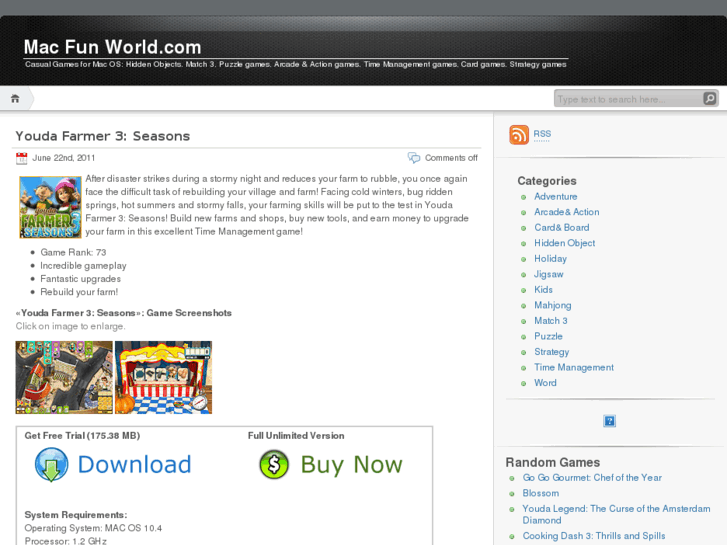Click the RSS text link
The width and height of the screenshot is (727, 545).
tap(542, 134)
